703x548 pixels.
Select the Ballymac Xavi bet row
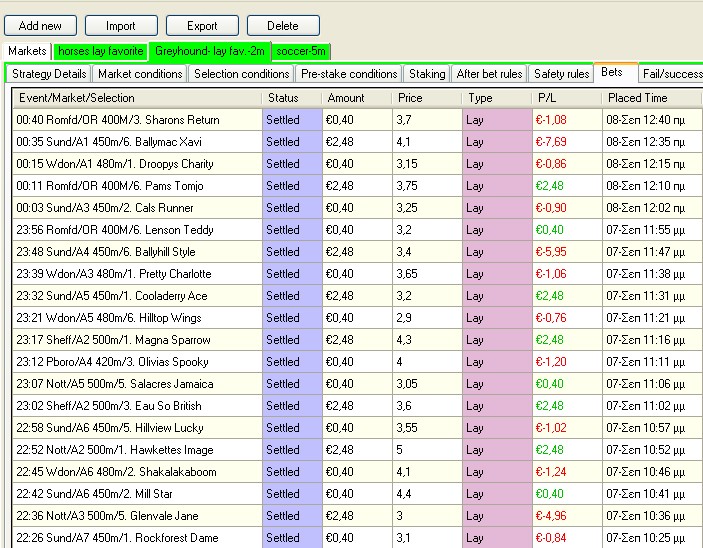point(357,142)
